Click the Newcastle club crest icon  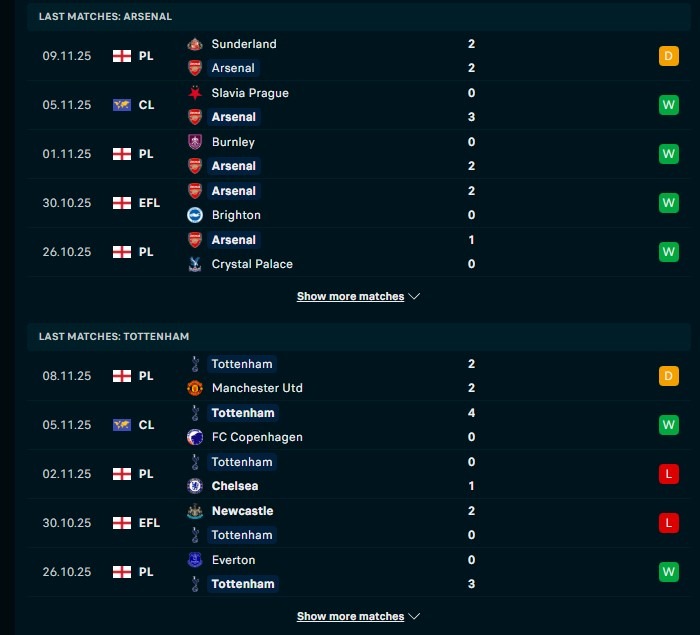(195, 511)
